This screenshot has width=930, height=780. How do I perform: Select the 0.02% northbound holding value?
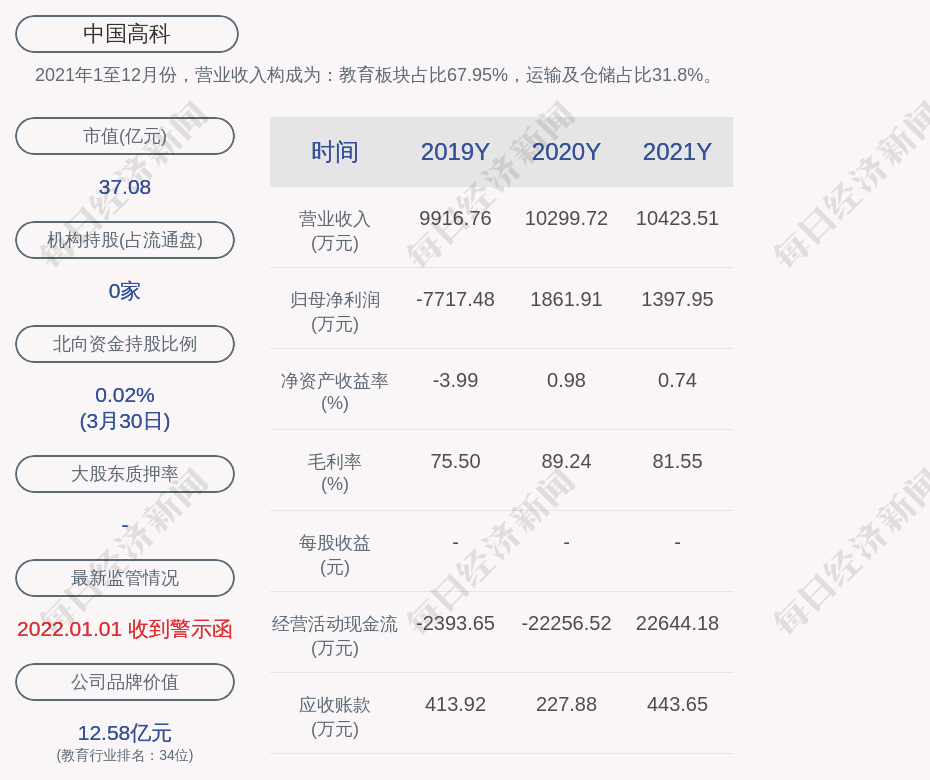tap(125, 395)
